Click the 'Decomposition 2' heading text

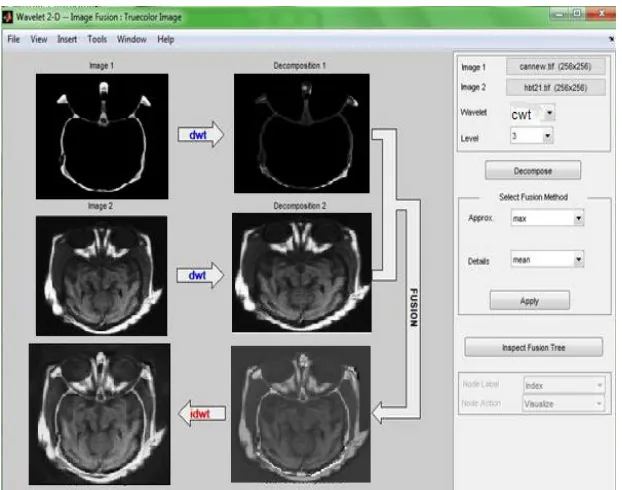tap(299, 206)
